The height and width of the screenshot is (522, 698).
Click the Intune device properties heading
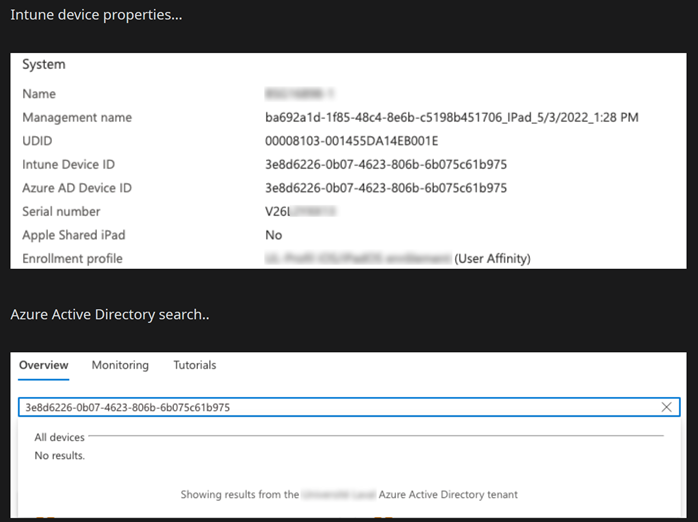(x=96, y=15)
